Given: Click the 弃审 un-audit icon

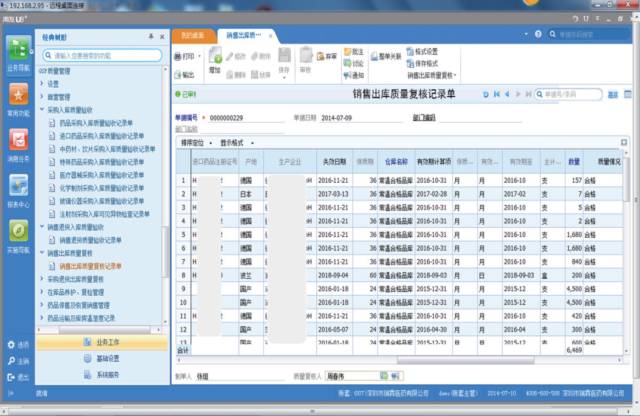Looking at the screenshot, I should 320,56.
